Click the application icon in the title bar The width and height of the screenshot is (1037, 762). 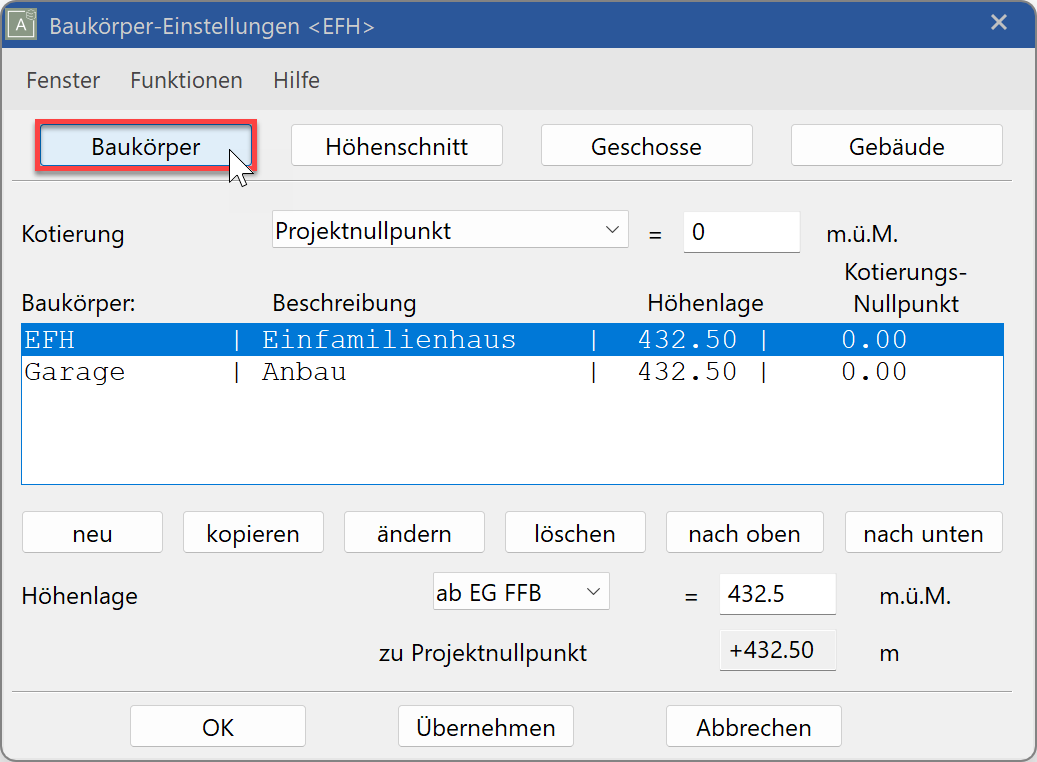(23, 22)
